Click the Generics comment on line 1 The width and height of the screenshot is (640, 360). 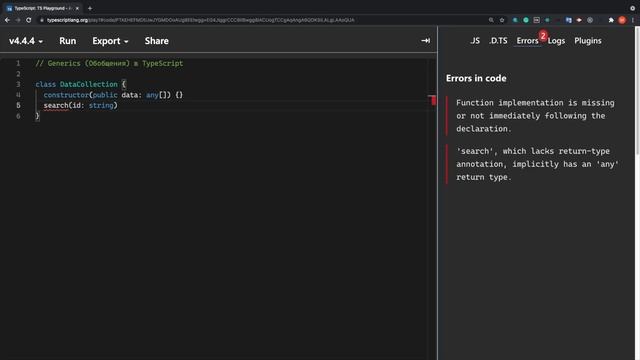[109, 64]
